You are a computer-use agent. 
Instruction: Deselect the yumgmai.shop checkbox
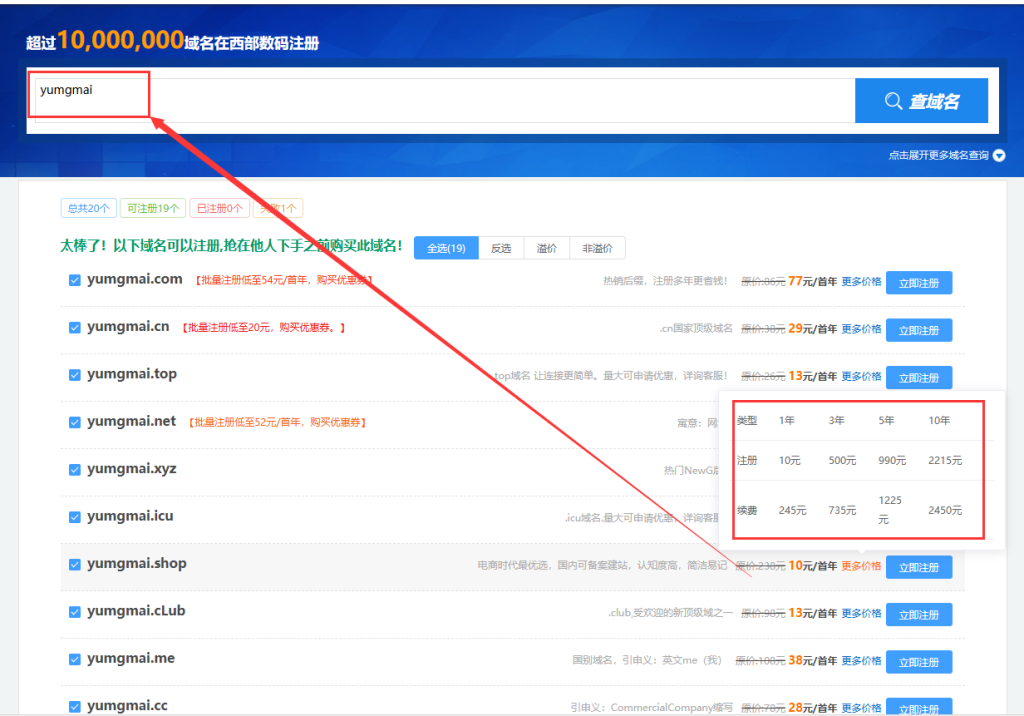75,564
